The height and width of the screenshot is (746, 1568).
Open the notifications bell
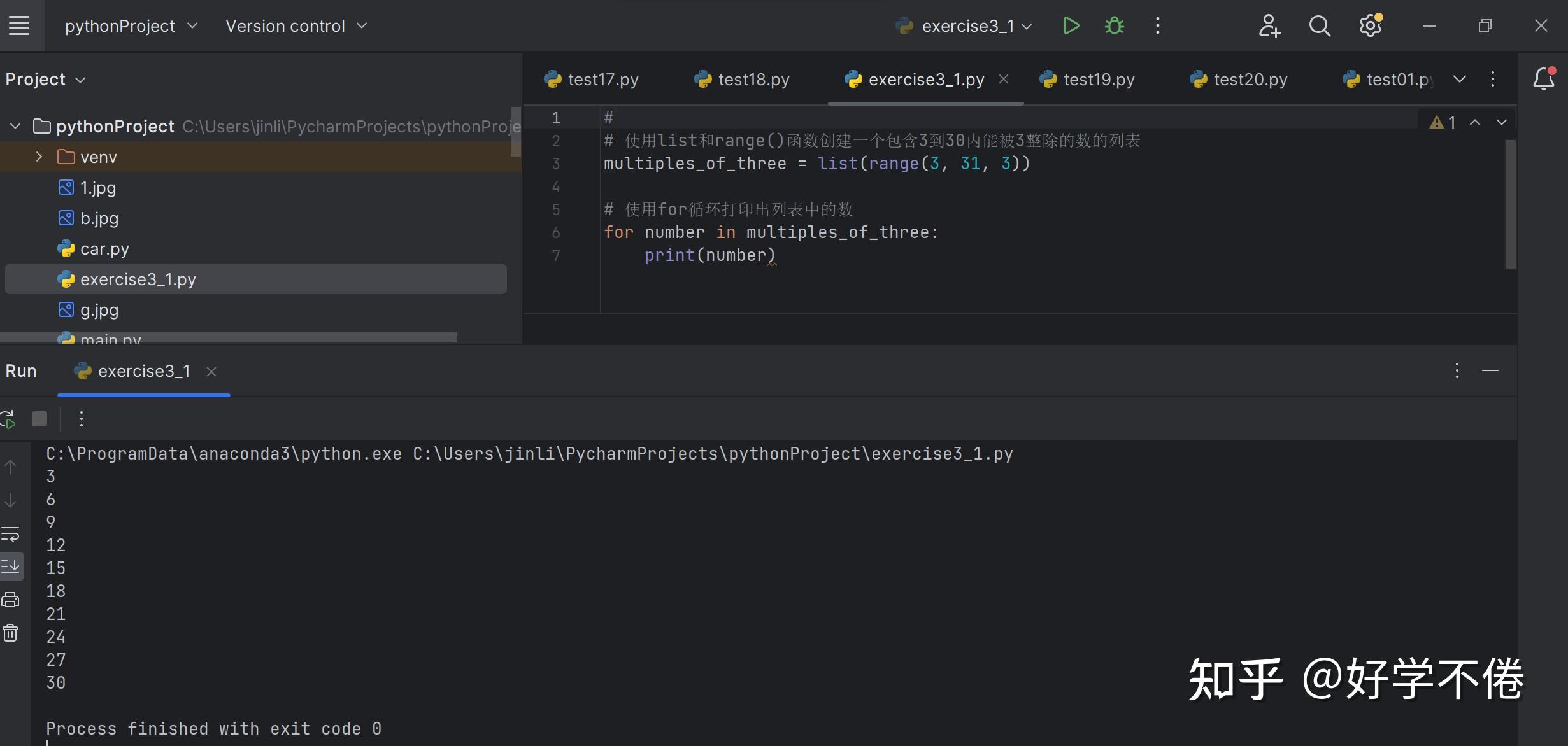click(x=1543, y=79)
